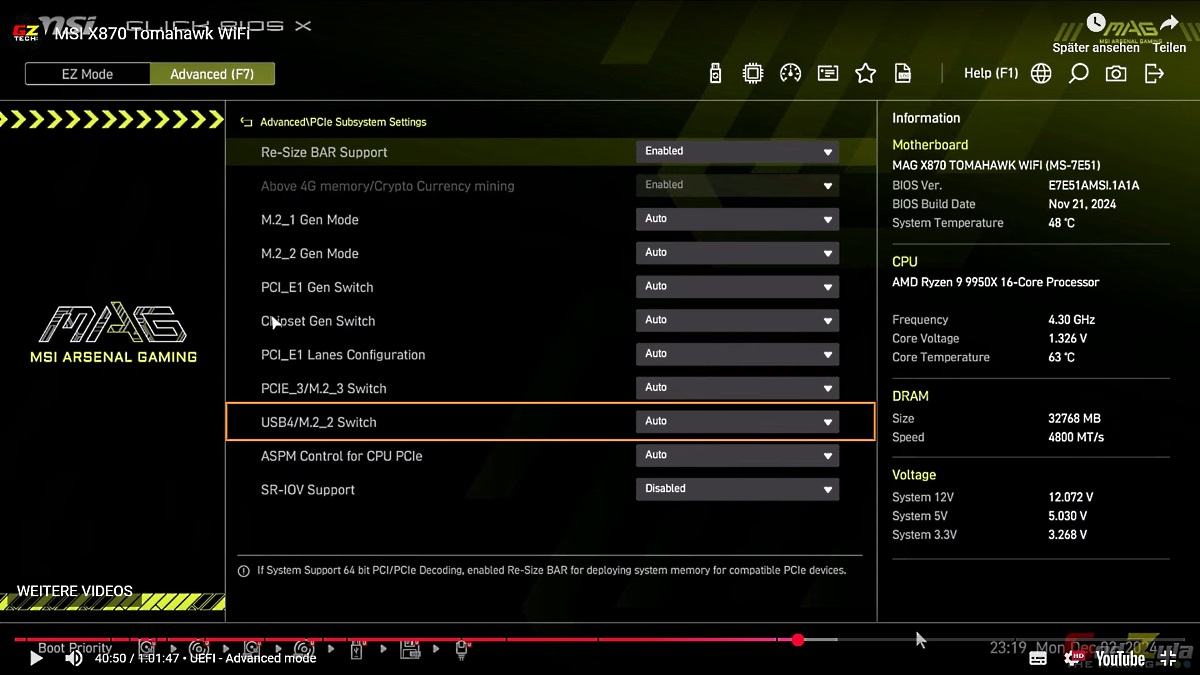Image resolution: width=1200 pixels, height=675 pixels.
Task: Open MSI X870 Tomahawk WiFi video title
Action: (x=152, y=33)
